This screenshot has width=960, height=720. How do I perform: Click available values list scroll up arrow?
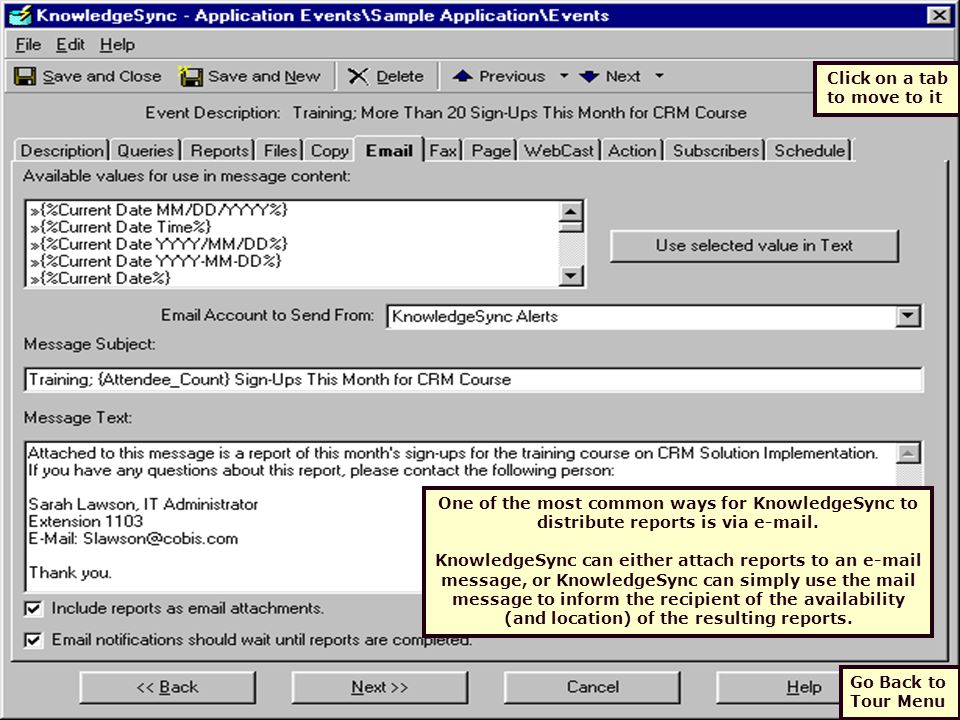571,212
